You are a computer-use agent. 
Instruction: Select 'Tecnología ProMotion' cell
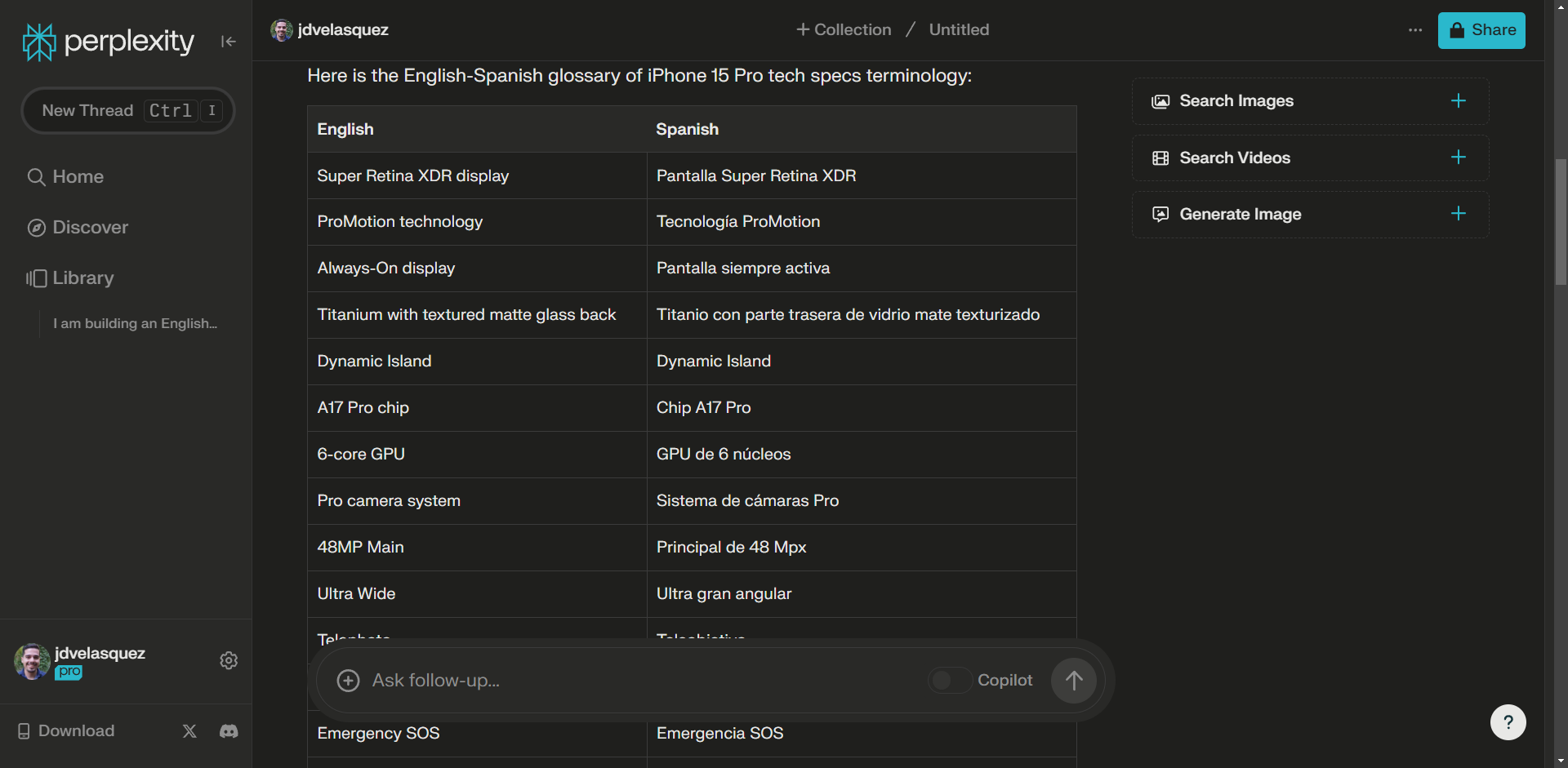click(x=862, y=222)
